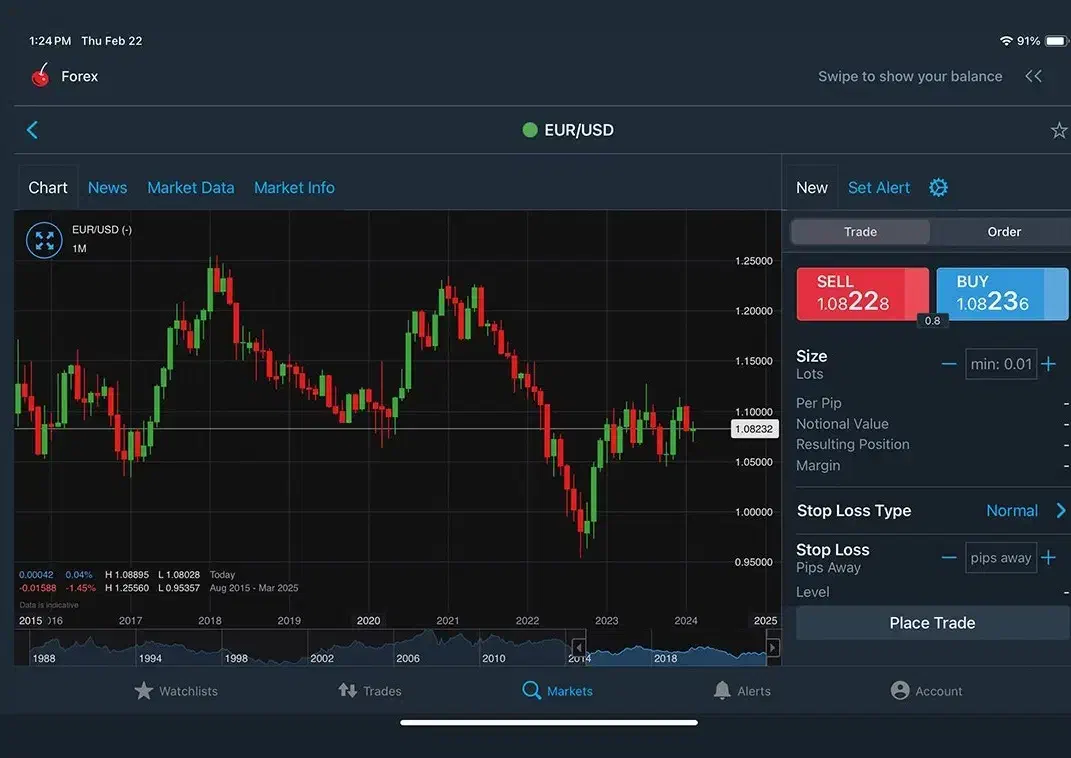
Task: Switch to Order mode toggle
Action: coord(1003,232)
